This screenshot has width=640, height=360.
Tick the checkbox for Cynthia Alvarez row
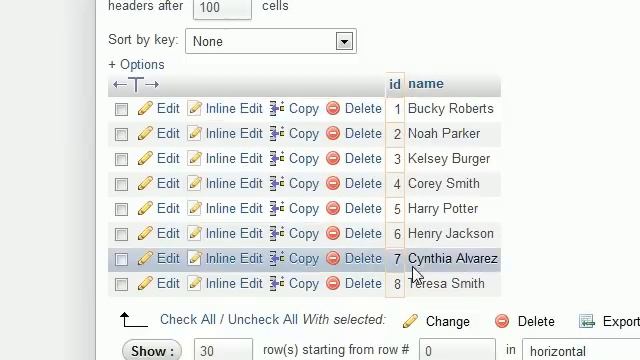click(x=121, y=259)
